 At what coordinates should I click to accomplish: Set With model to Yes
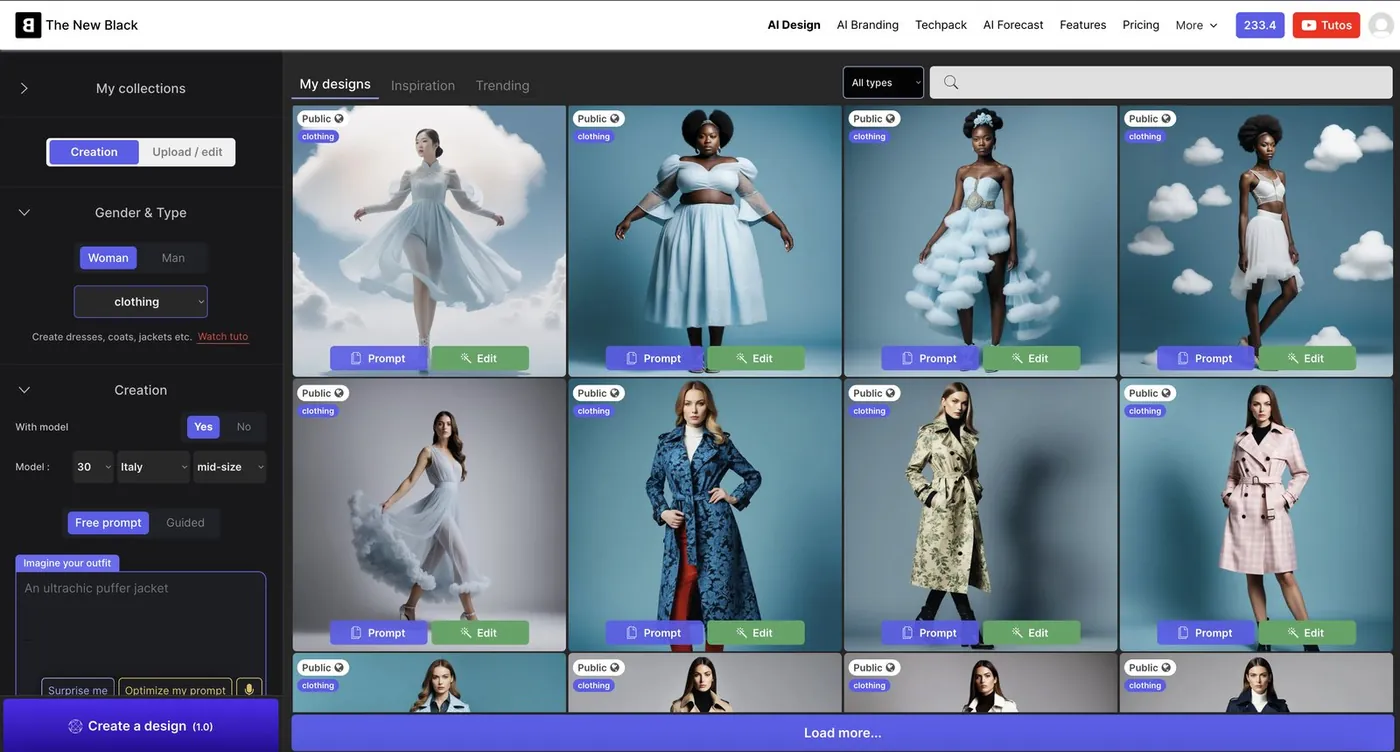[203, 427]
